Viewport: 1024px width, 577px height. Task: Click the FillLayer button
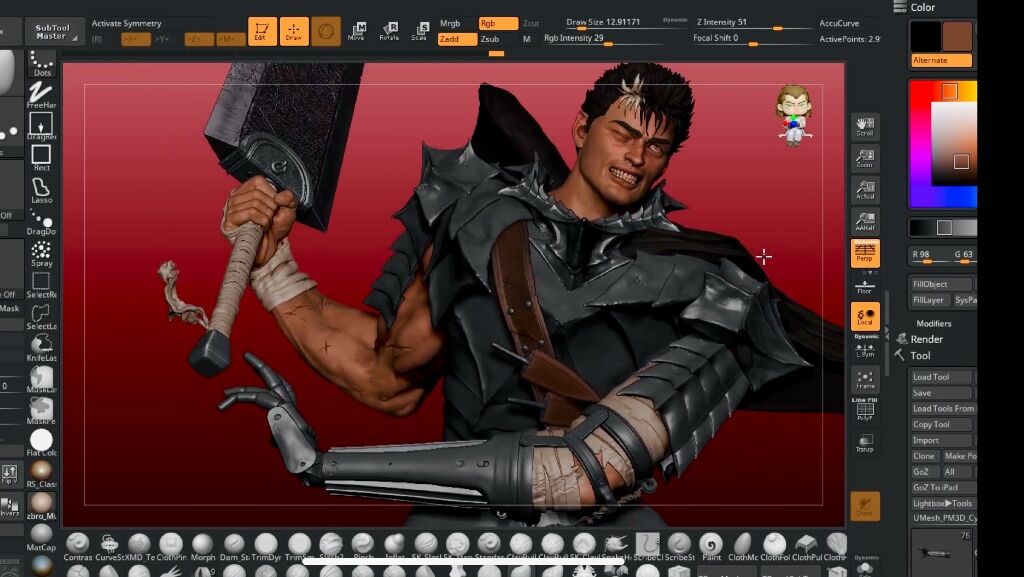pos(931,300)
